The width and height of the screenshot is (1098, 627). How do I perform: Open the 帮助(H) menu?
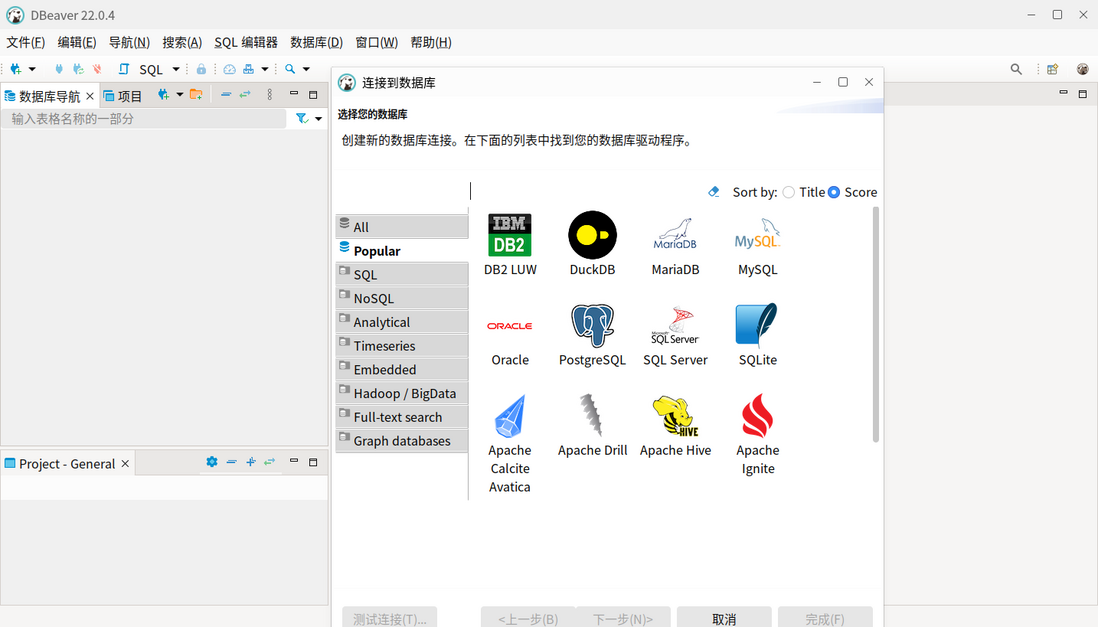click(431, 43)
